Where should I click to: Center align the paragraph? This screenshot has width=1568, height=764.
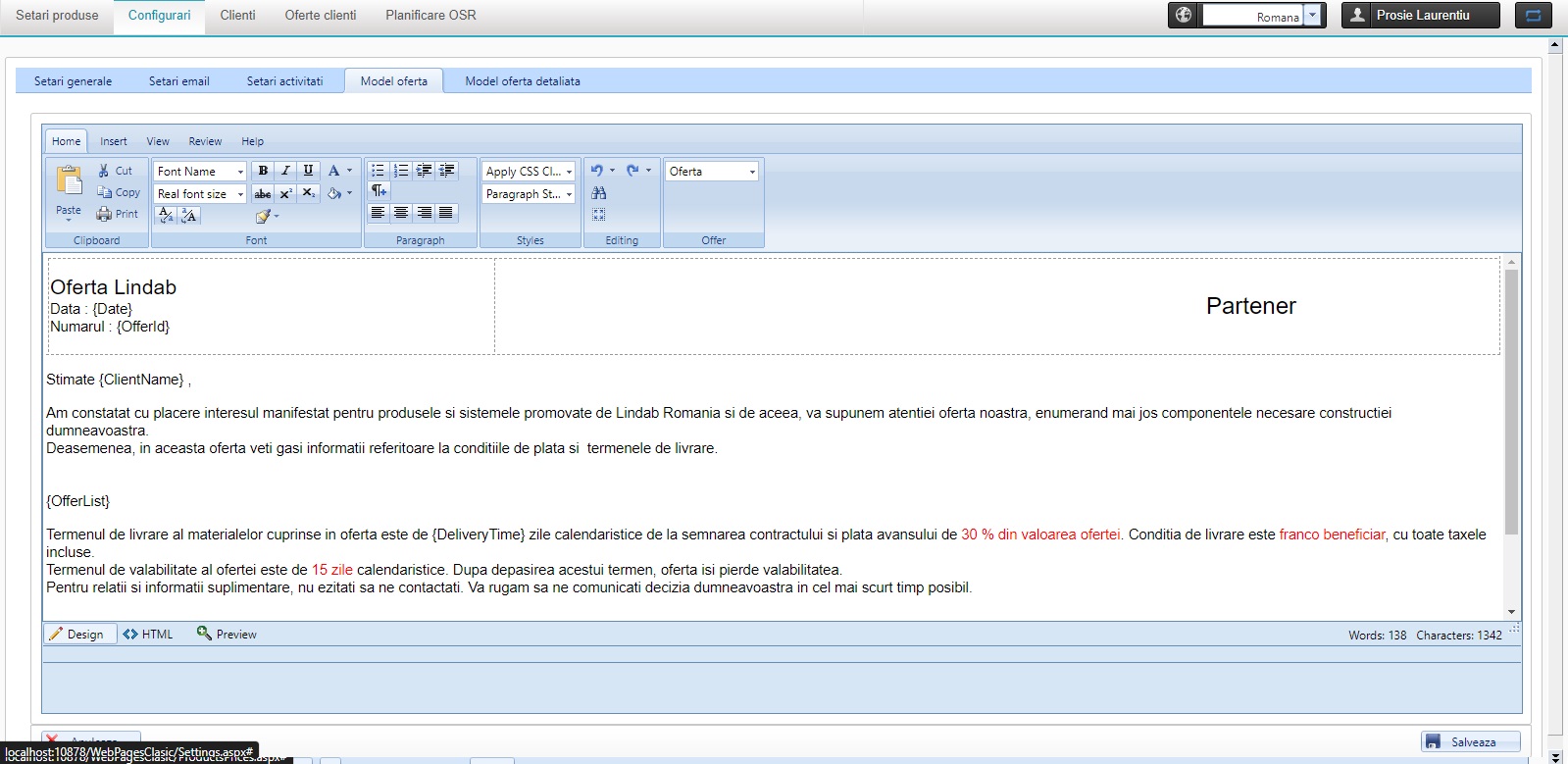tap(401, 213)
